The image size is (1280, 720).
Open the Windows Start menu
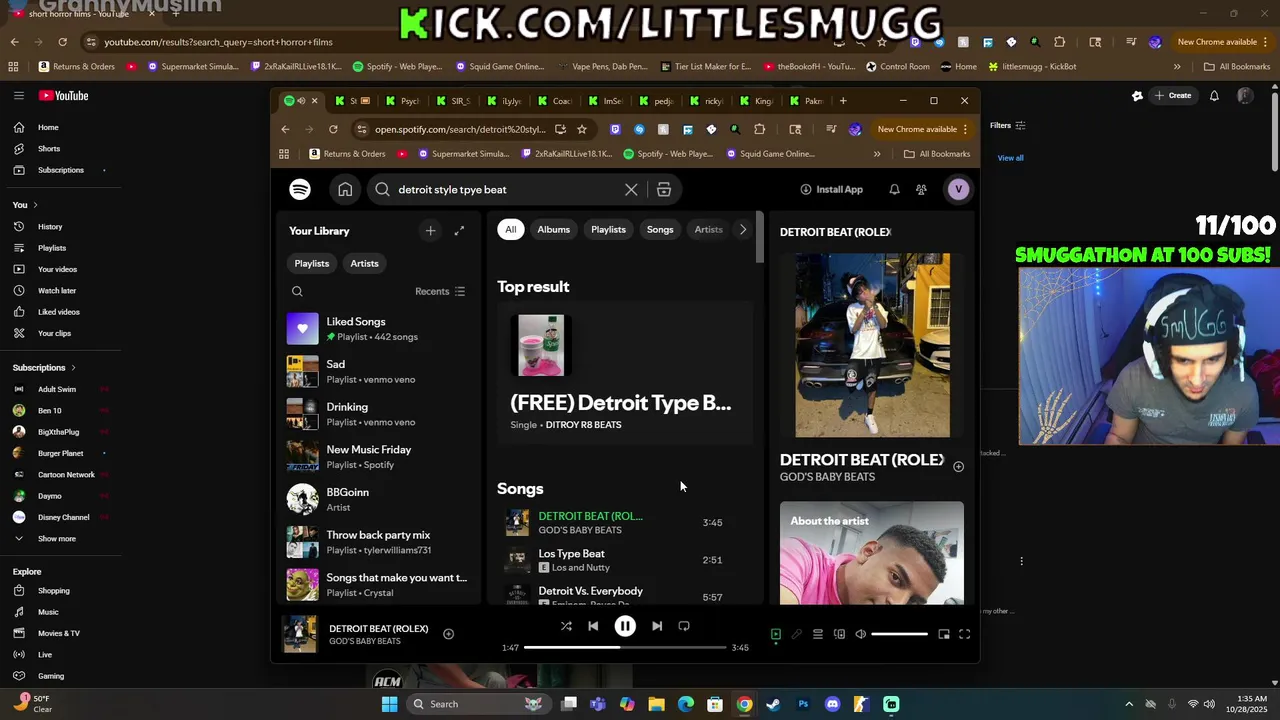pyautogui.click(x=390, y=704)
